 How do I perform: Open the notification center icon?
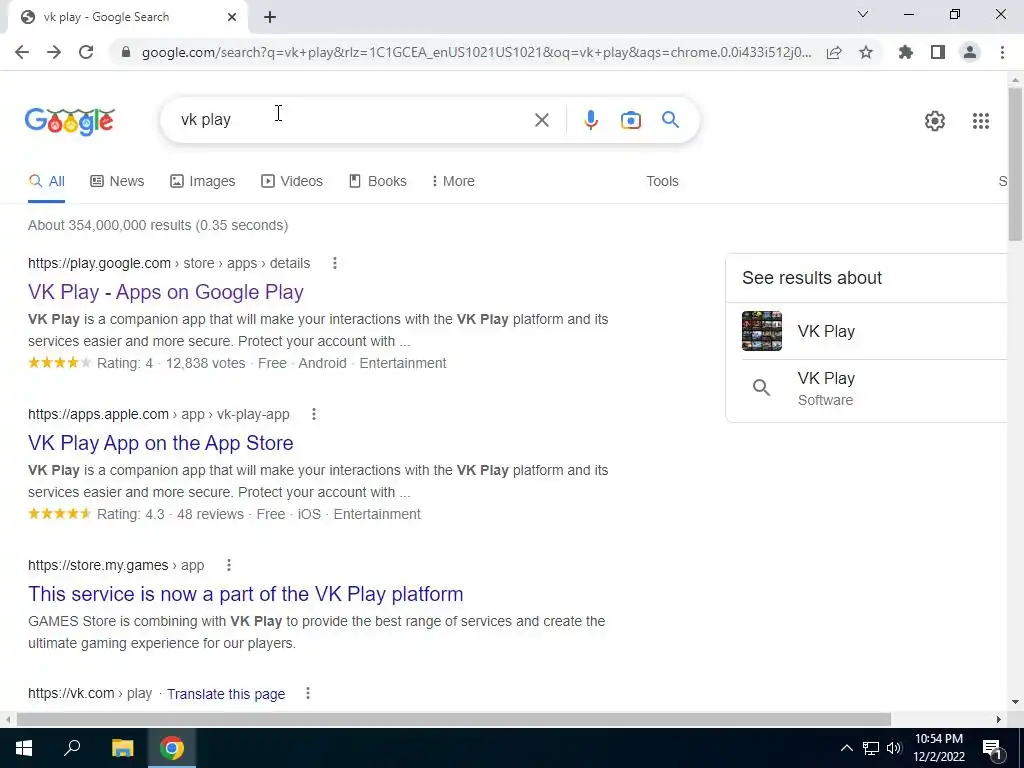click(x=992, y=748)
